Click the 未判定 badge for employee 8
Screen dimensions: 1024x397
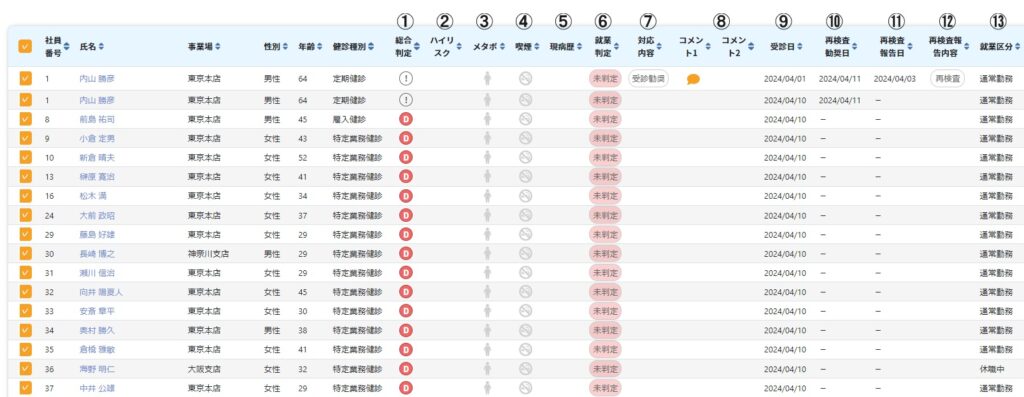tap(605, 119)
